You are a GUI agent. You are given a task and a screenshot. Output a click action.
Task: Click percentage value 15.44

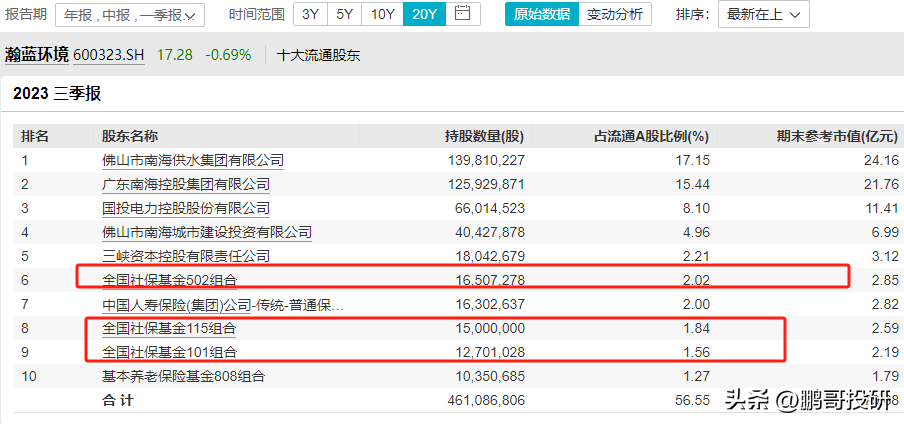tap(694, 184)
